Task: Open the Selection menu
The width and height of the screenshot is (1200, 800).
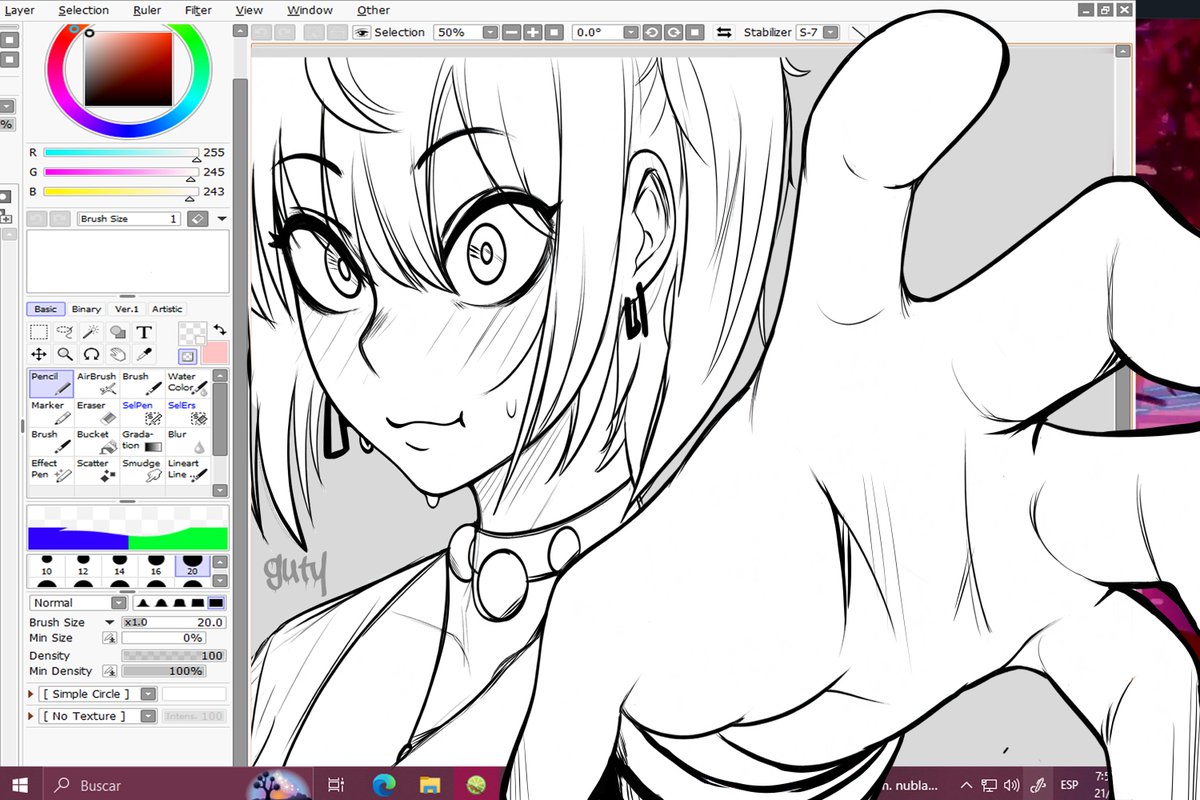Action: pos(84,10)
